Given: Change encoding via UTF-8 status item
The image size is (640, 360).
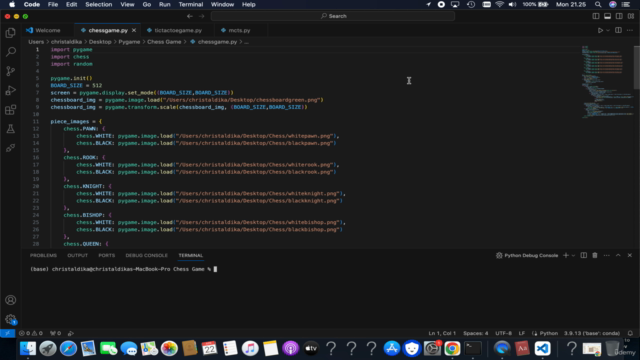Looking at the screenshot, I should point(503,333).
